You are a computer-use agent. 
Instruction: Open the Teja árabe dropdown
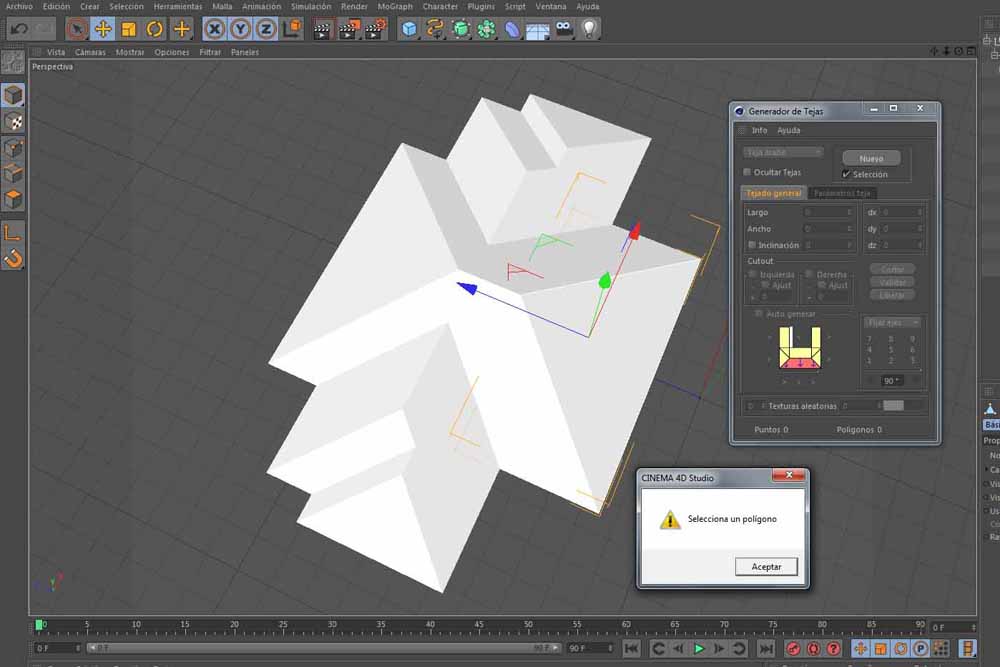click(x=783, y=153)
